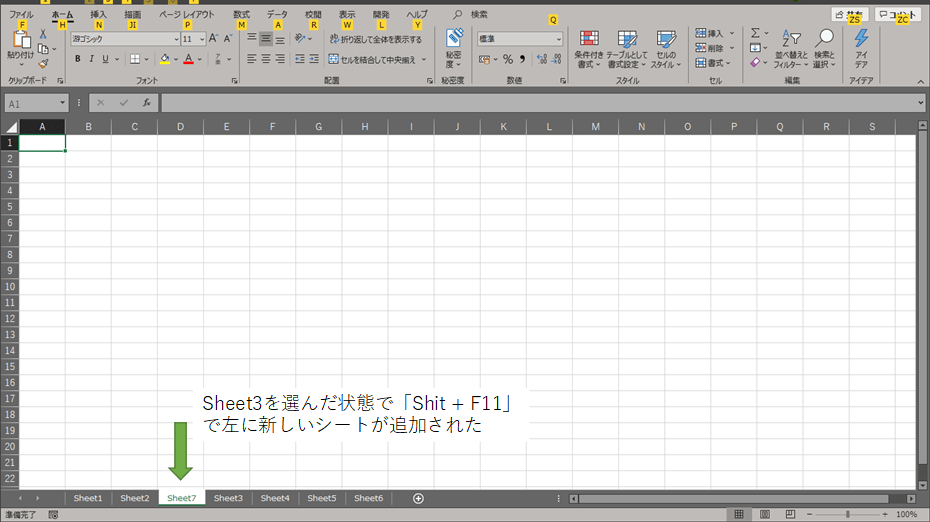Click 書式 format cells button
930x522 pixels.
[x=713, y=63]
